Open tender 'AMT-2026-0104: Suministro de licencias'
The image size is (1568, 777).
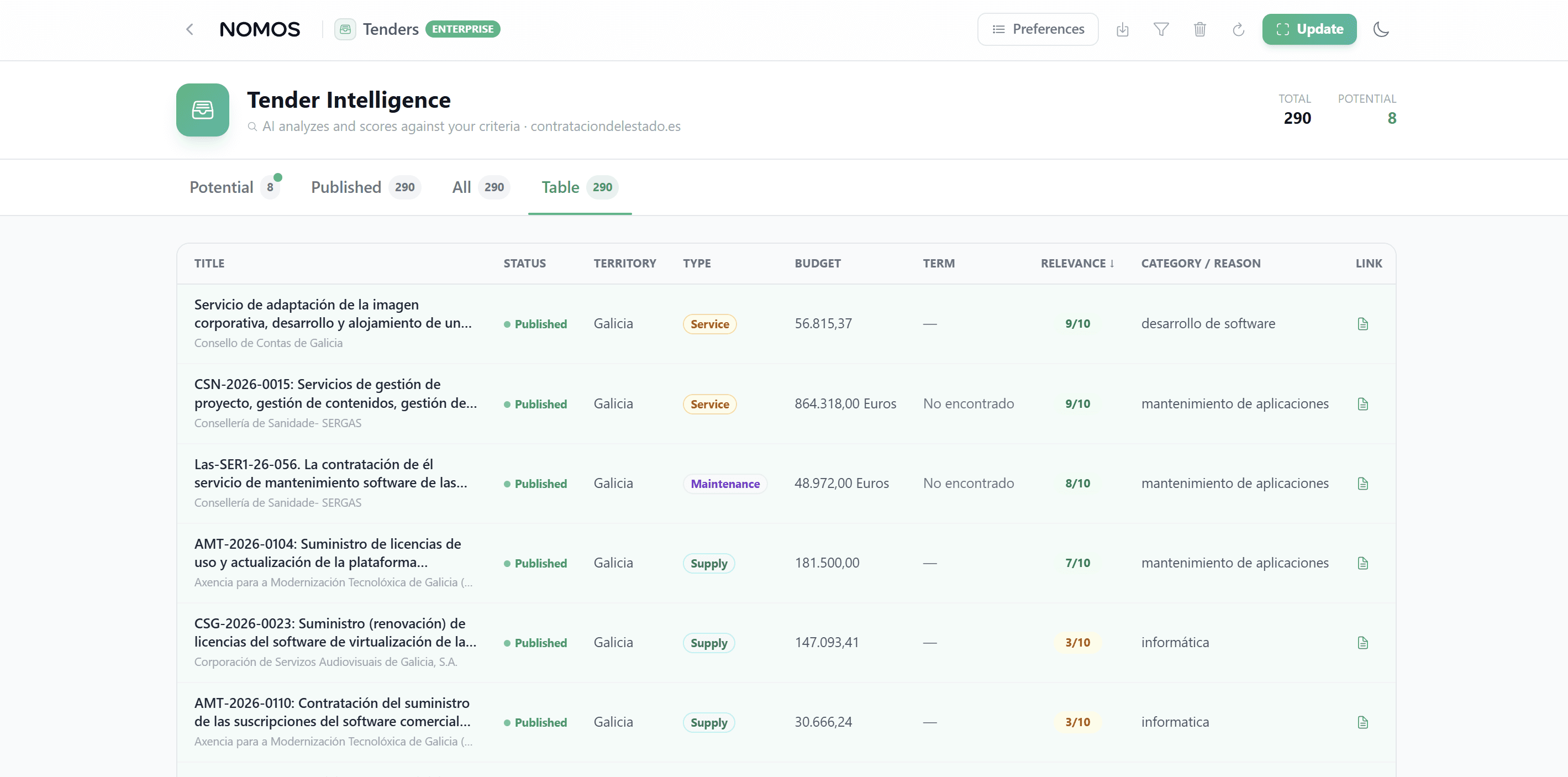[328, 553]
